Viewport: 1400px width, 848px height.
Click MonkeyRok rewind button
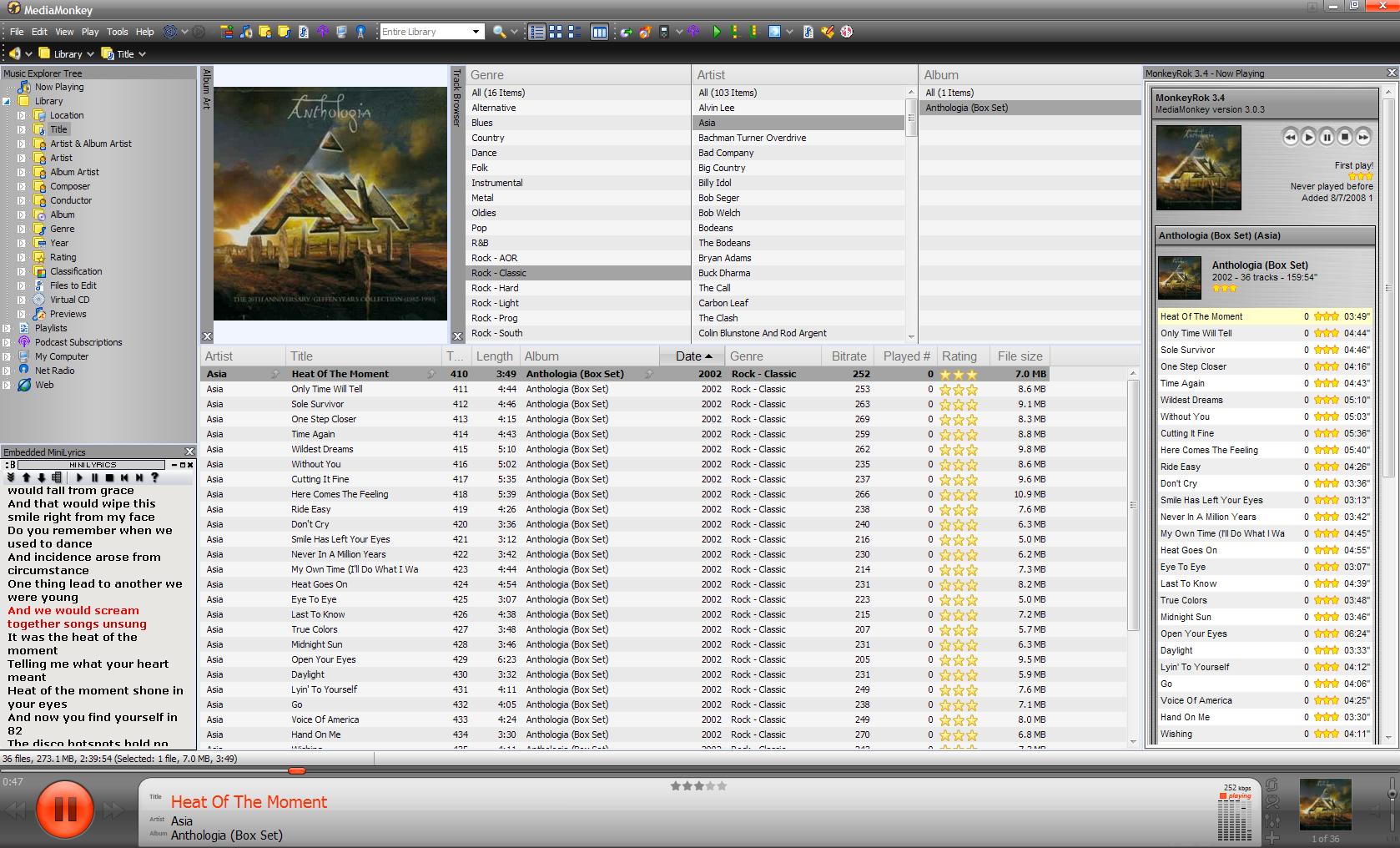[x=1290, y=137]
